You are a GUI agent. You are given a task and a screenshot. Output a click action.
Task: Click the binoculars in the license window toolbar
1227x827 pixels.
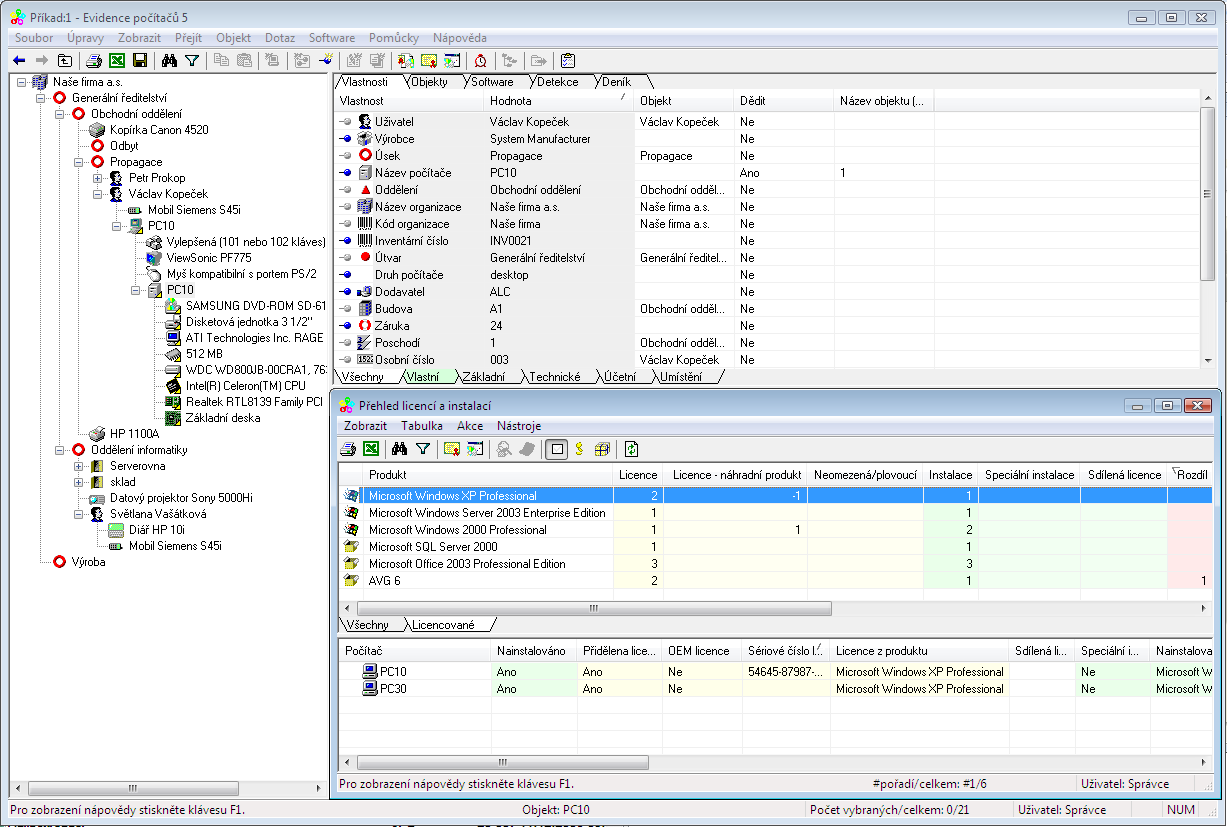click(x=400, y=449)
